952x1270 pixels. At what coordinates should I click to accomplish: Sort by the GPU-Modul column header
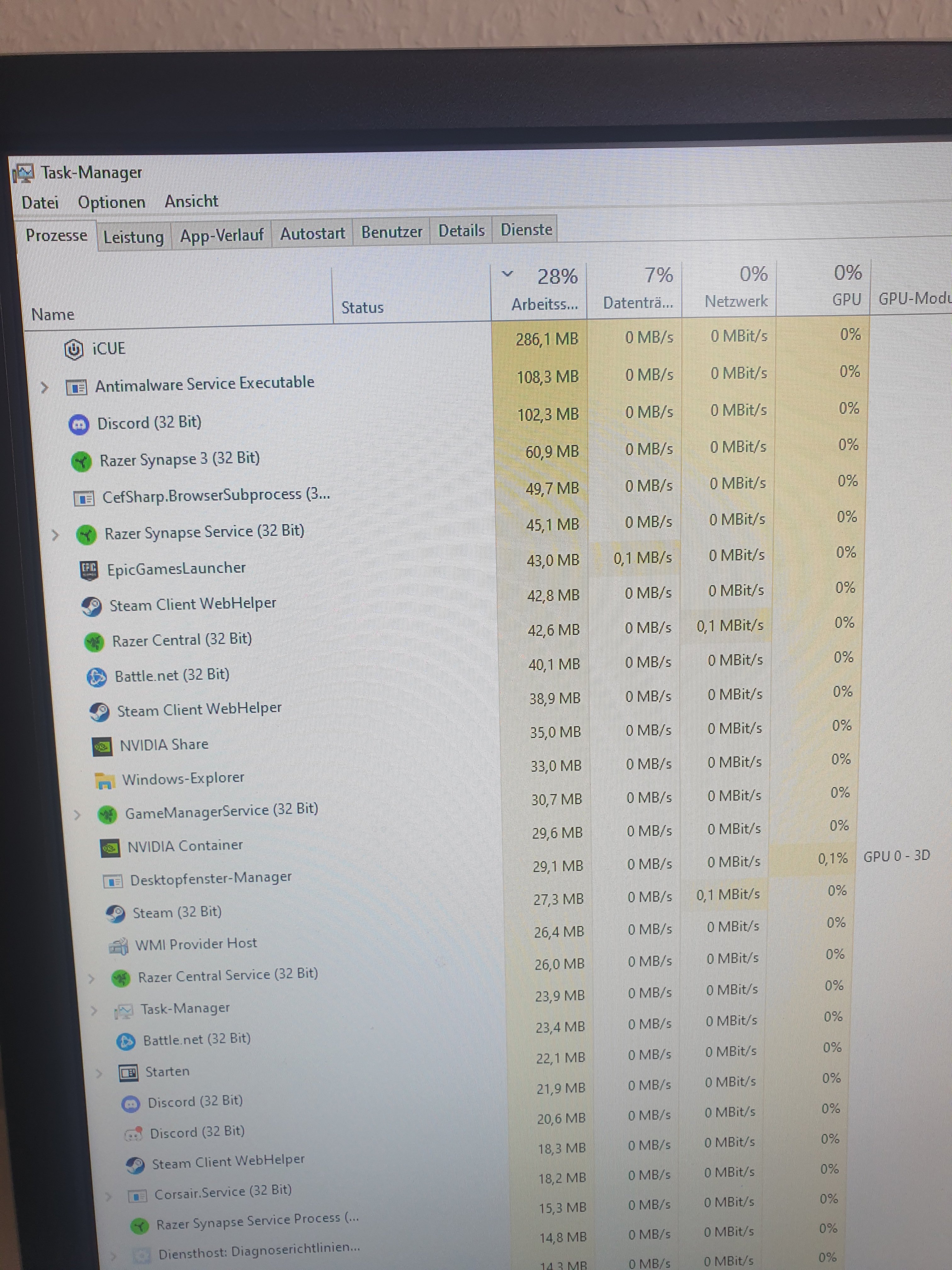tap(915, 298)
